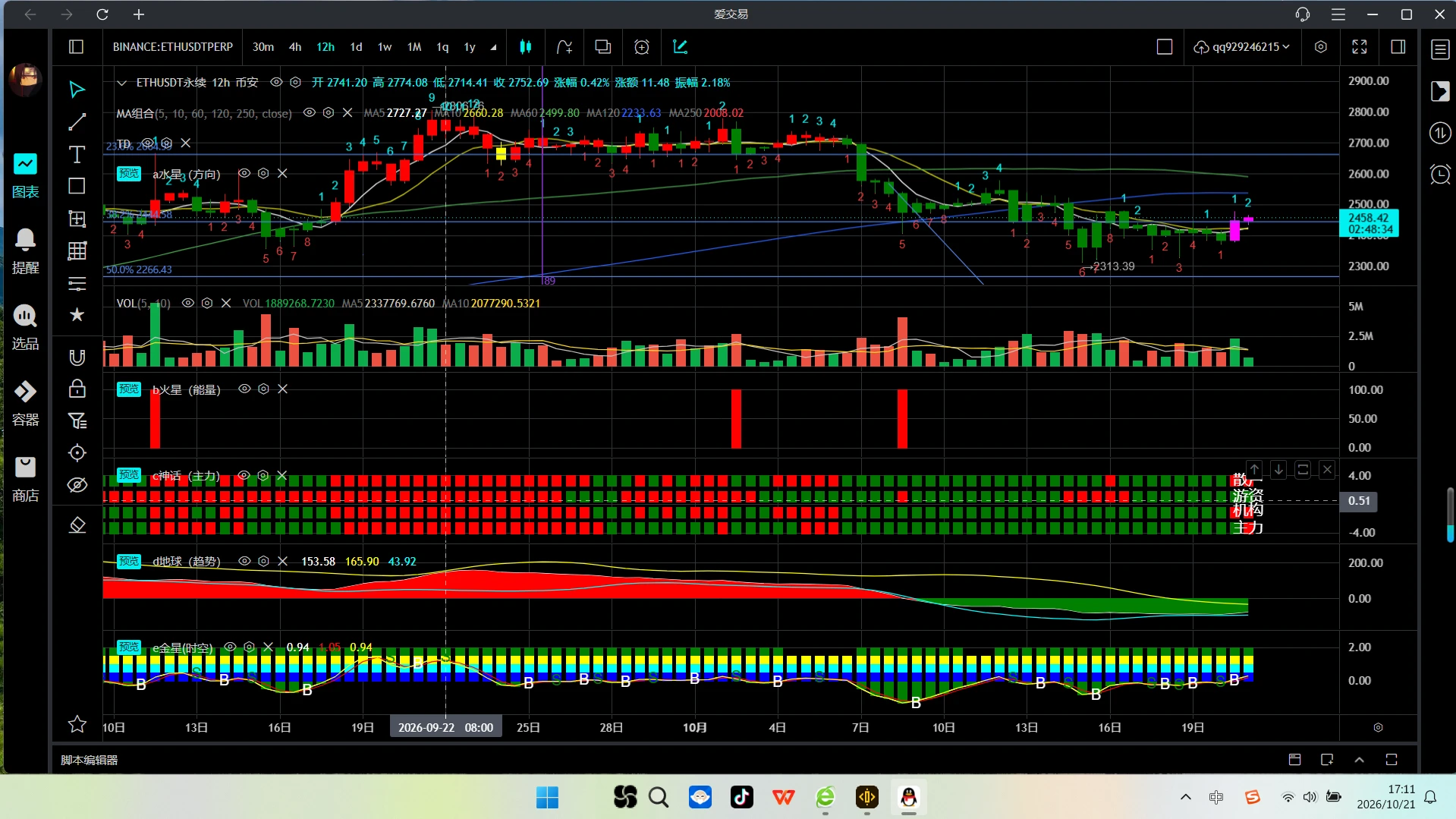Image resolution: width=1456 pixels, height=819 pixels.
Task: Open chart settings hexagon icon
Action: coord(1321,47)
